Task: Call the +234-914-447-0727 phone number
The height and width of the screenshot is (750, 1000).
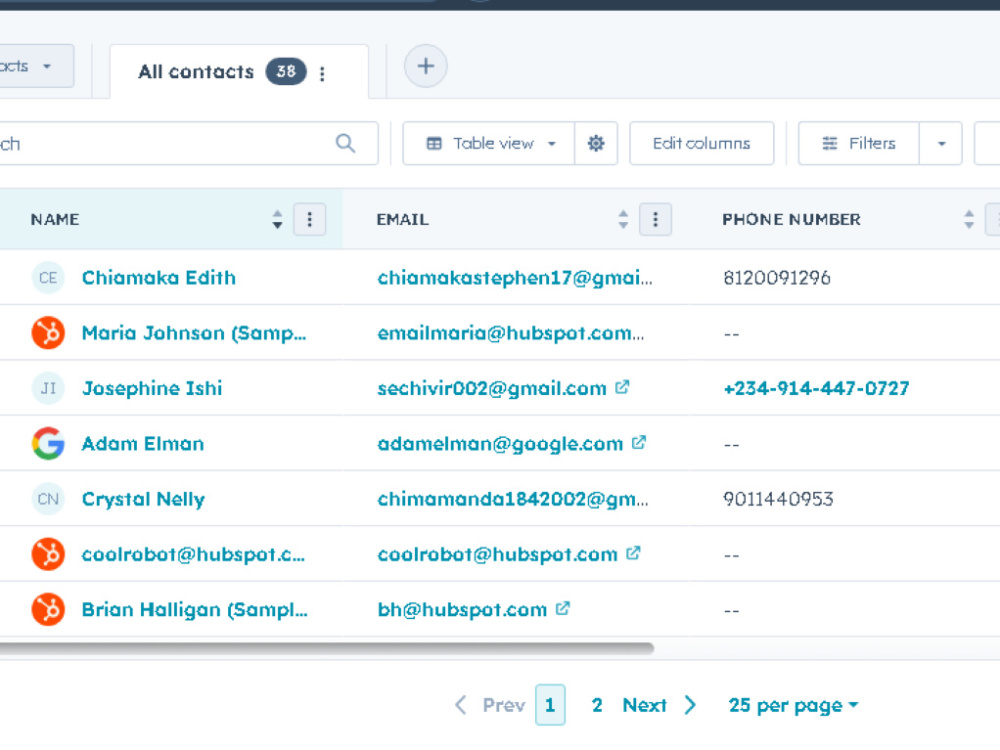Action: tap(816, 388)
